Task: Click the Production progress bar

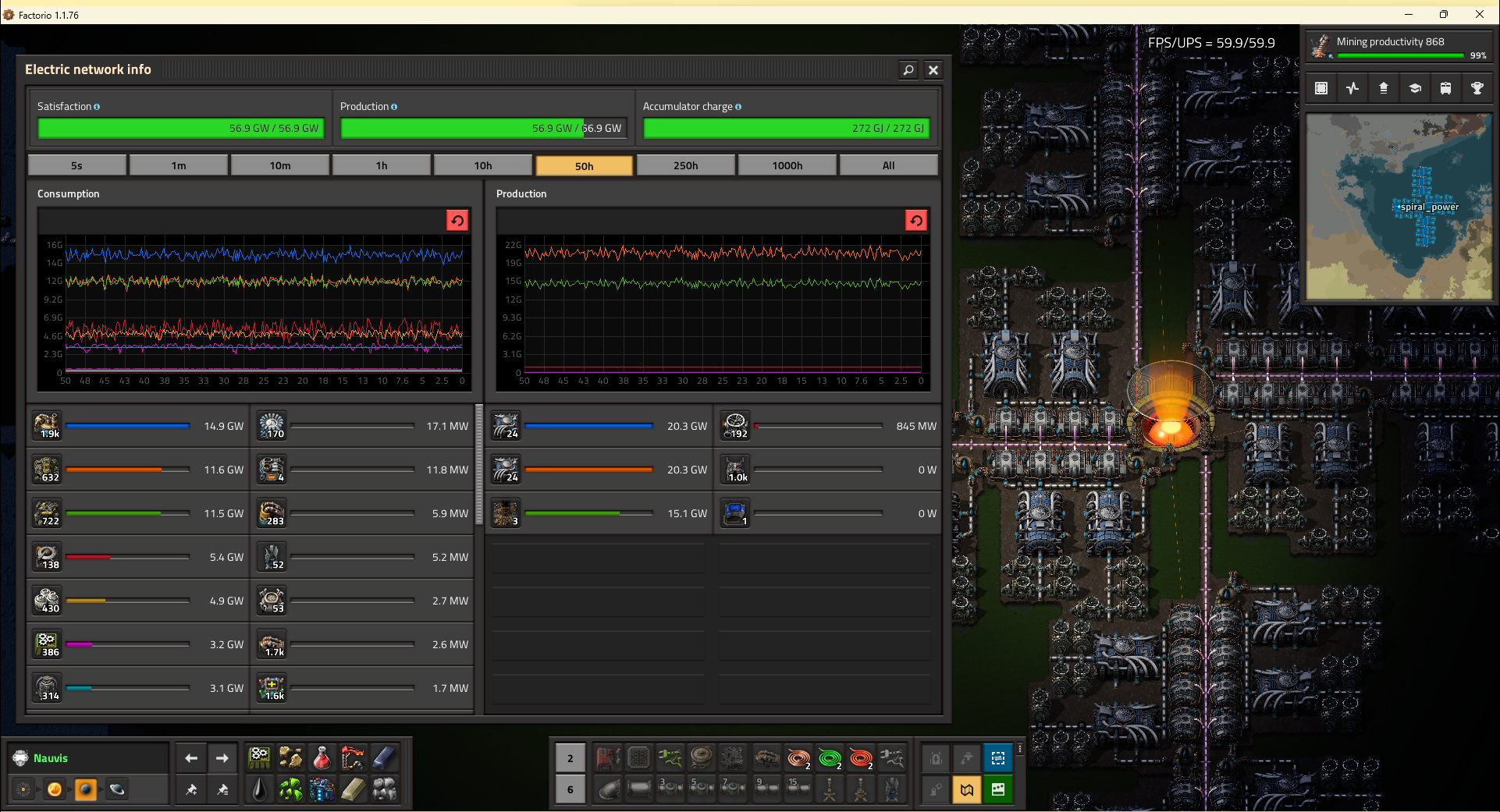Action: point(484,128)
